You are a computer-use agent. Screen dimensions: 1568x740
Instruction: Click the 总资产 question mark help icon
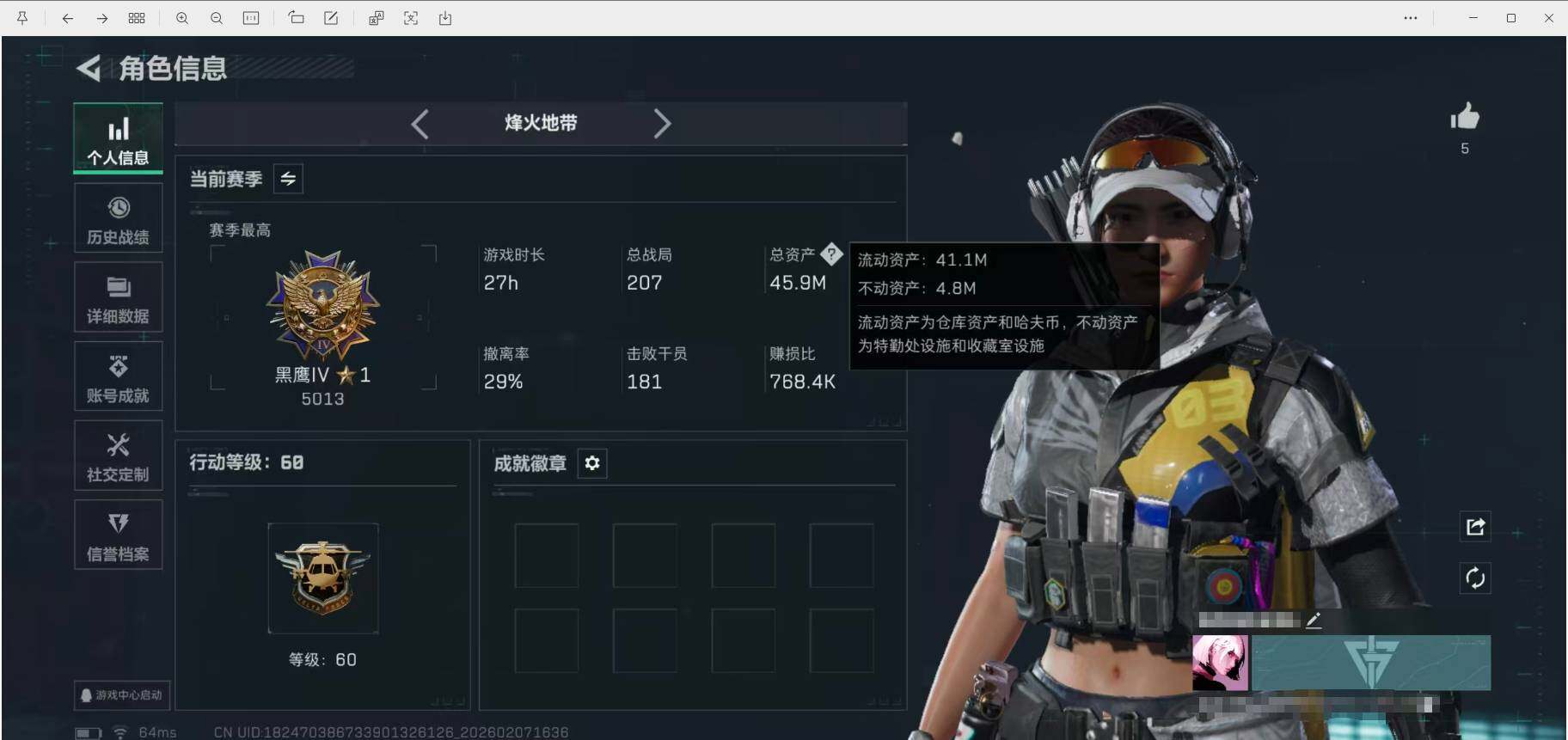click(831, 254)
